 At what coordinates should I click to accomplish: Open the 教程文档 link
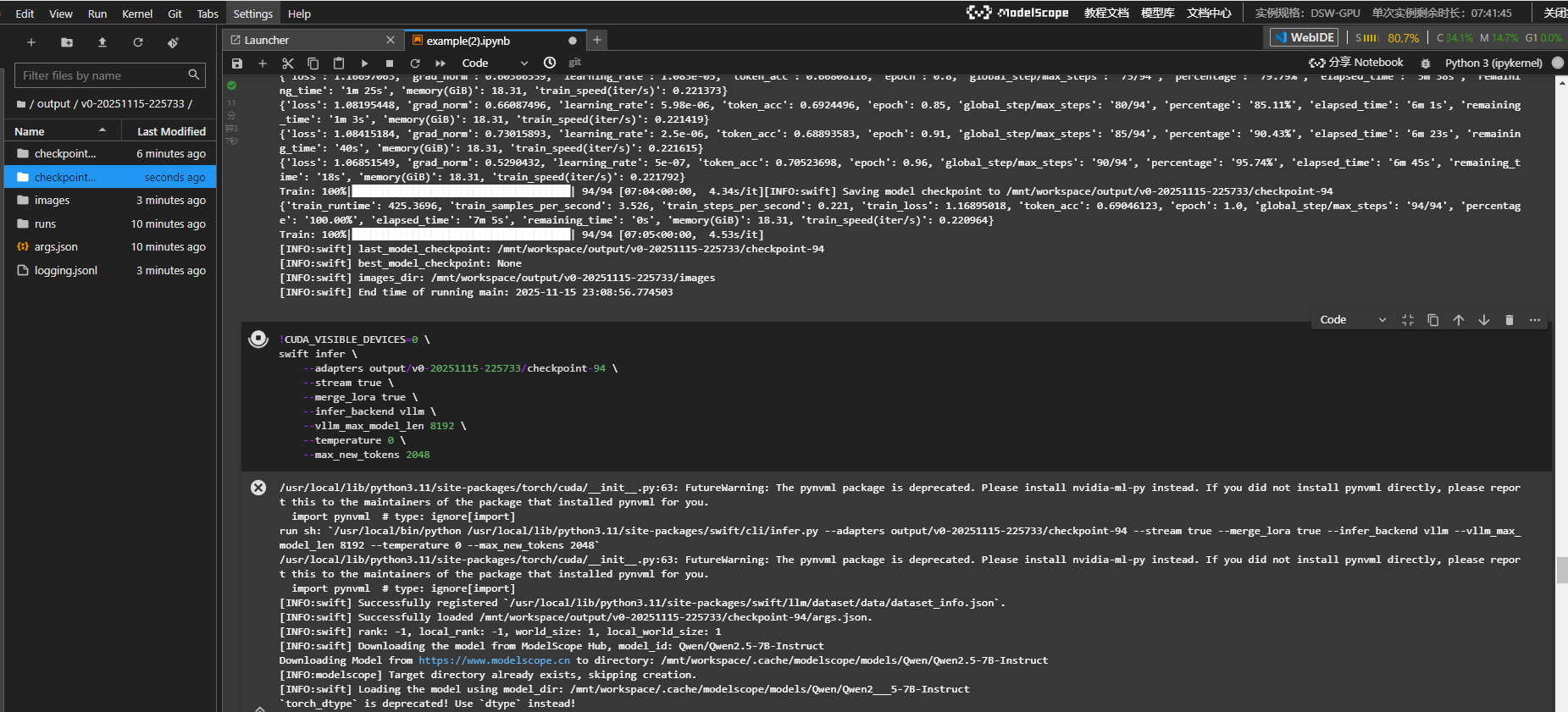click(1106, 13)
